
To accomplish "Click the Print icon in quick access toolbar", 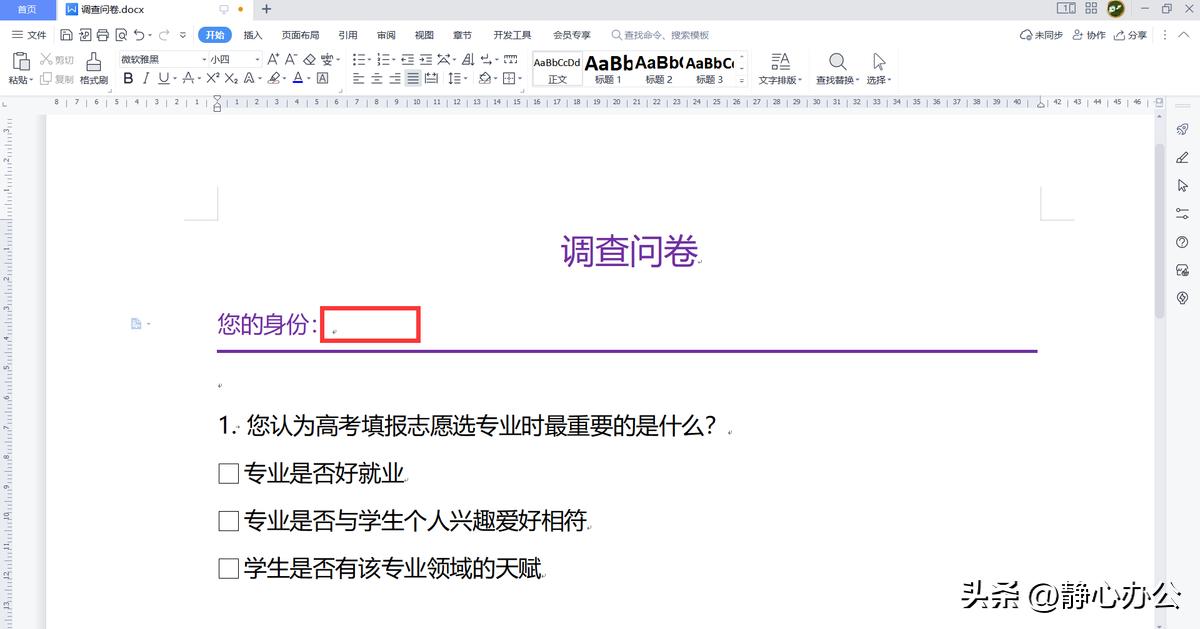I will coord(103,33).
